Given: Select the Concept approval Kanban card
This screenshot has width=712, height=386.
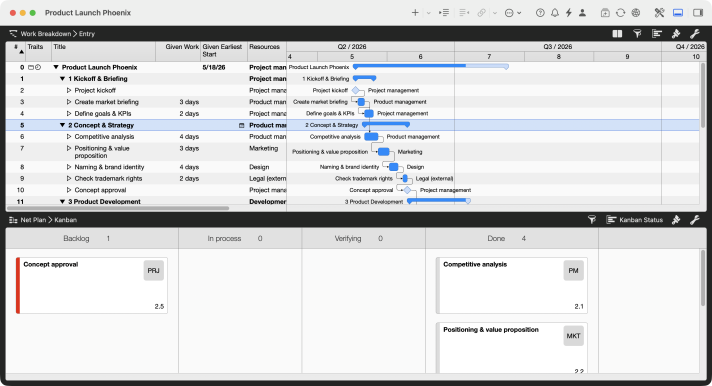Looking at the screenshot, I should point(92,285).
